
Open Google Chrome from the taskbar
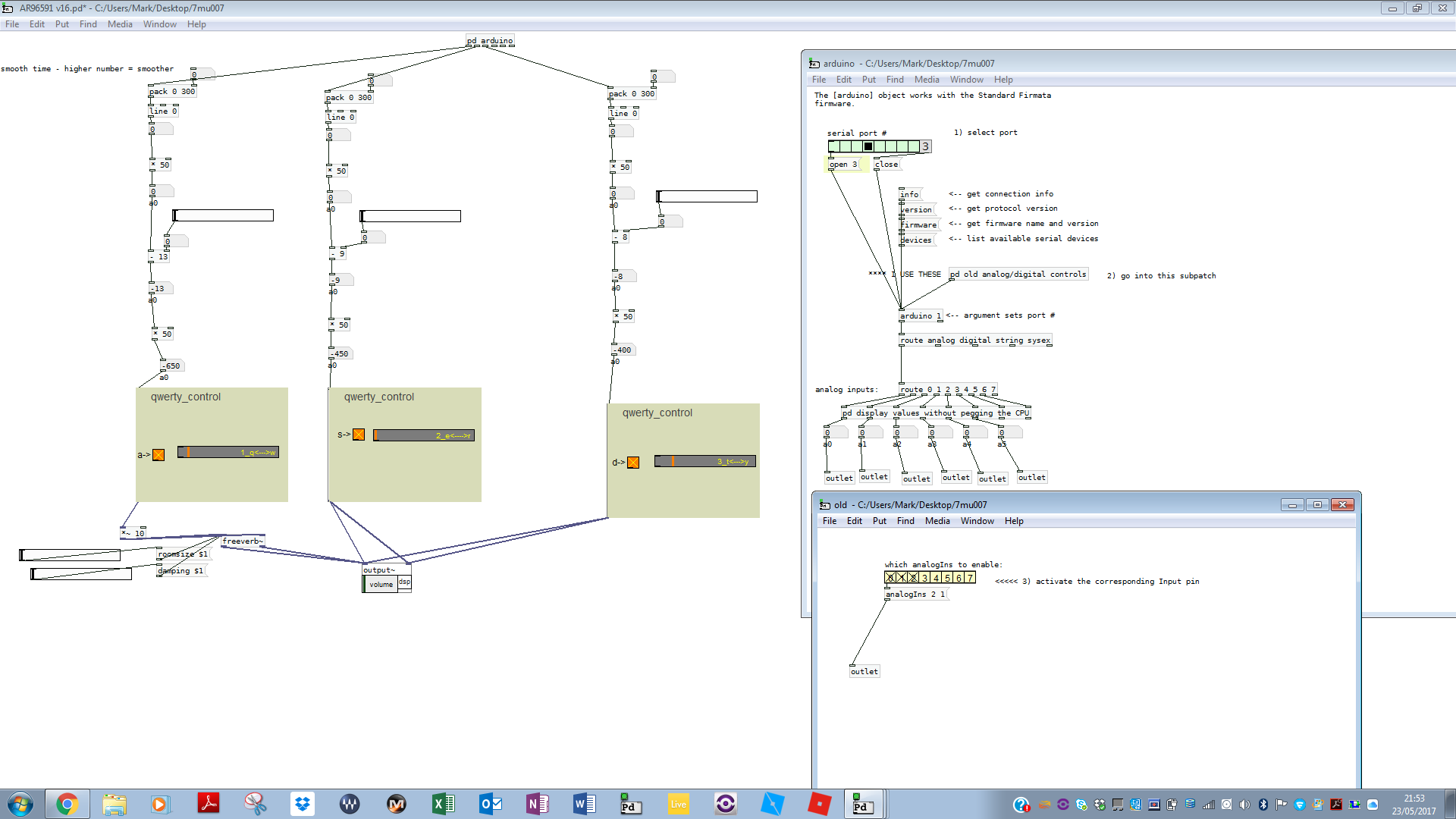(67, 804)
